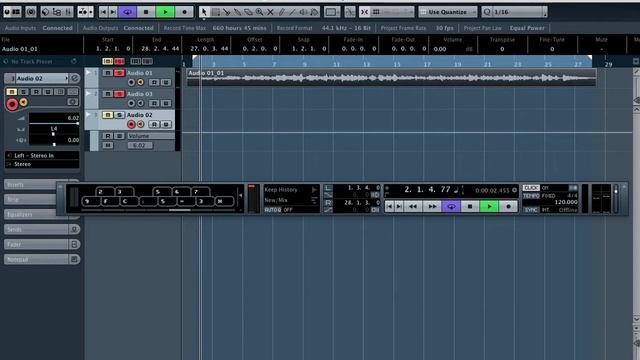The image size is (640, 360).
Task: Open the automation mode dropdown in toolbar
Action: 85,12
